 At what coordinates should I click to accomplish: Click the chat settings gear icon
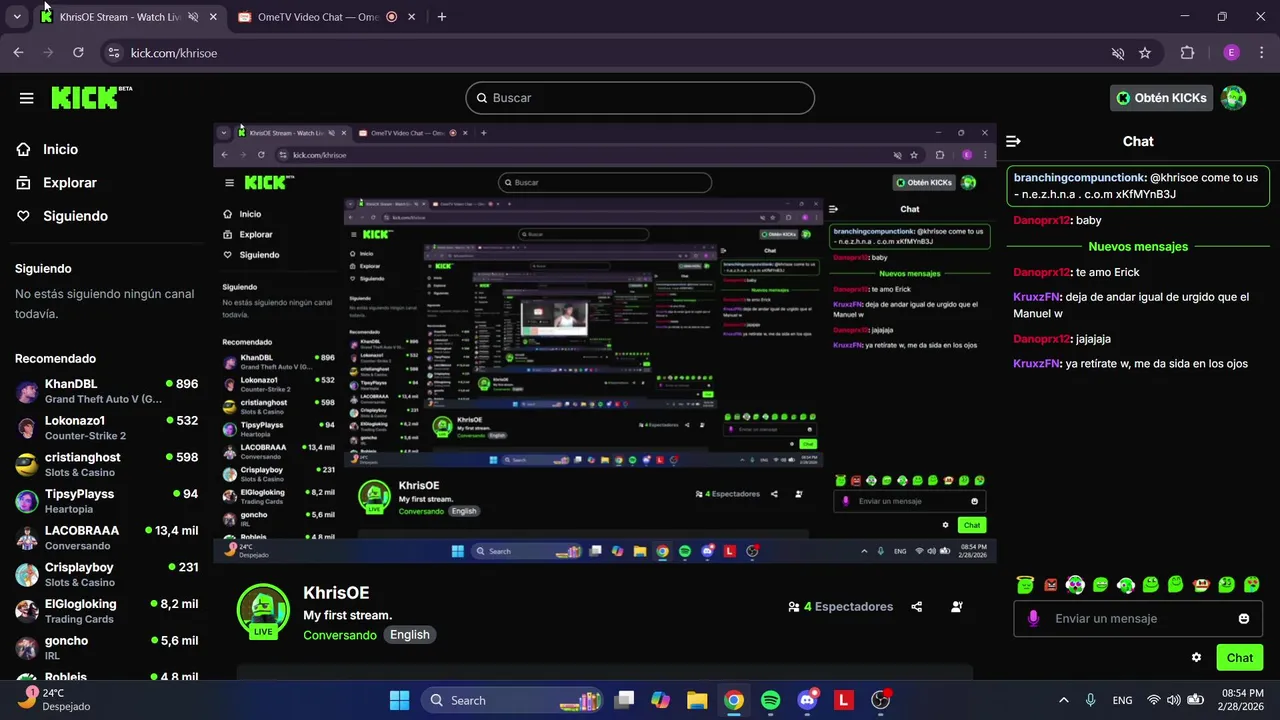coord(1196,658)
